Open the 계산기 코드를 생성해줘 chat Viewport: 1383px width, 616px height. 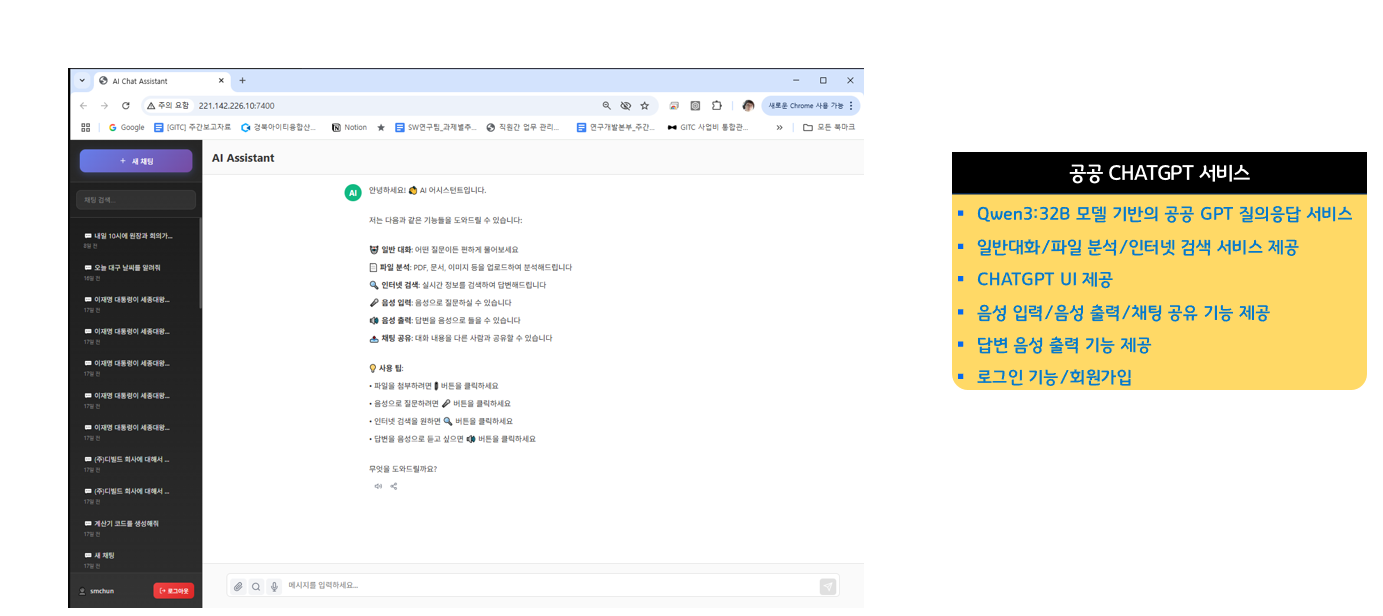(x=126, y=523)
